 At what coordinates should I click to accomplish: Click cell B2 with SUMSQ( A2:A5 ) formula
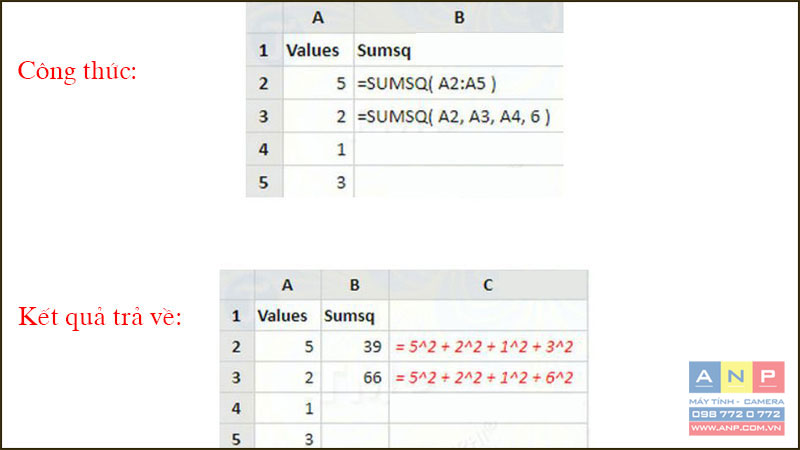457,84
